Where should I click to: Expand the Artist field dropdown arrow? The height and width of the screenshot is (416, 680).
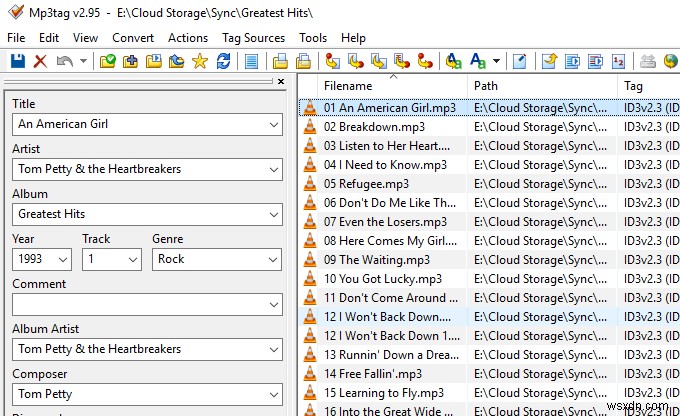coord(274,170)
